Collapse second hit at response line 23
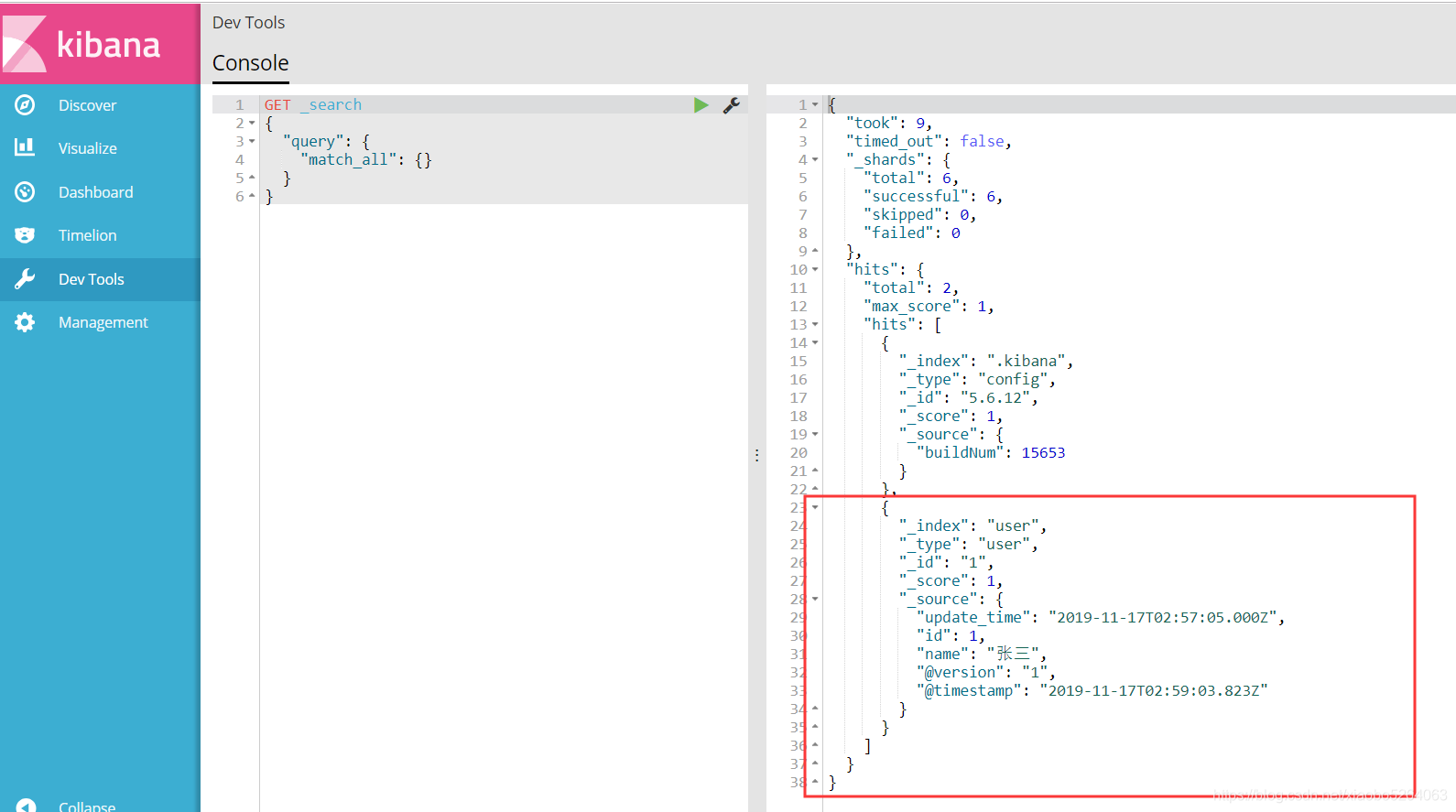This screenshot has height=812, width=1456. 815,507
